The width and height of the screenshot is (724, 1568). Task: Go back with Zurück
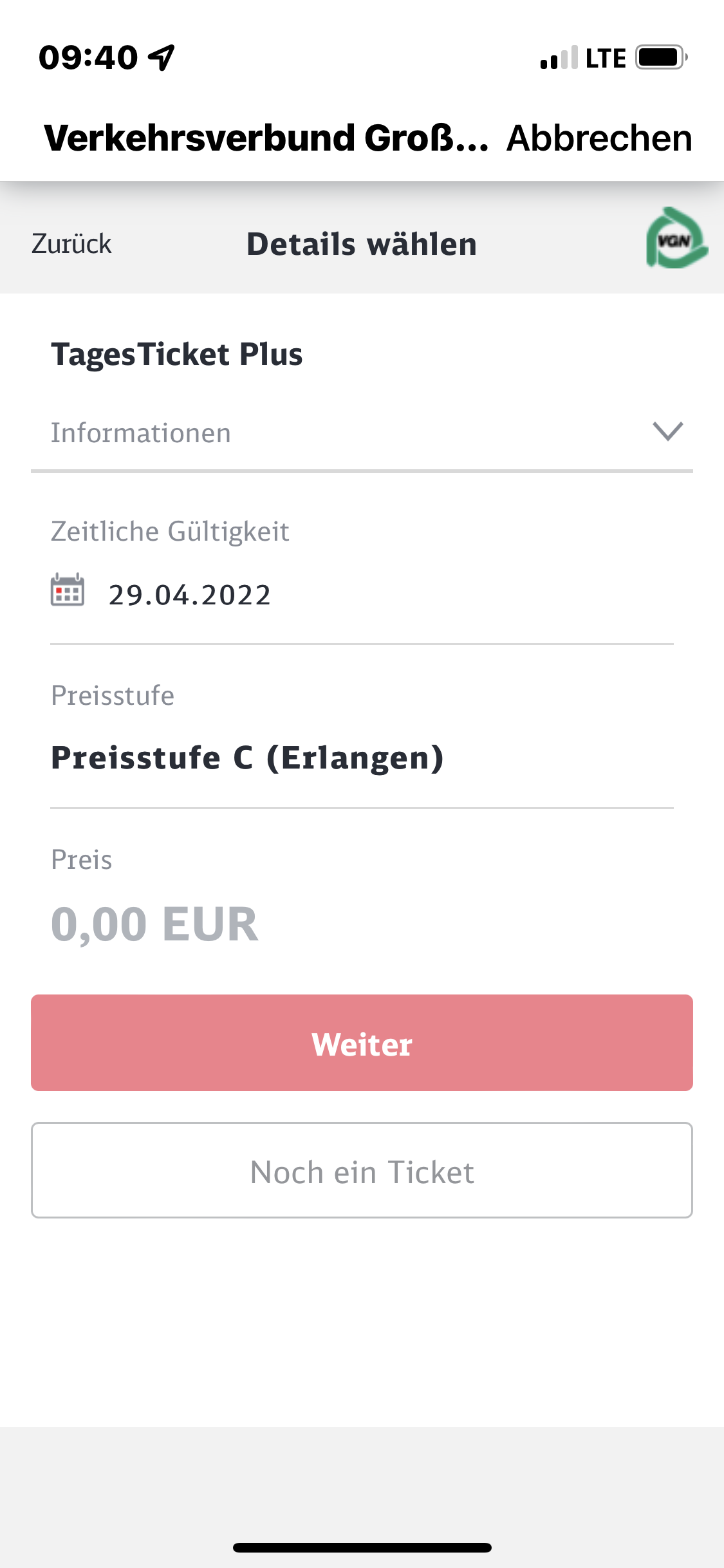click(71, 244)
